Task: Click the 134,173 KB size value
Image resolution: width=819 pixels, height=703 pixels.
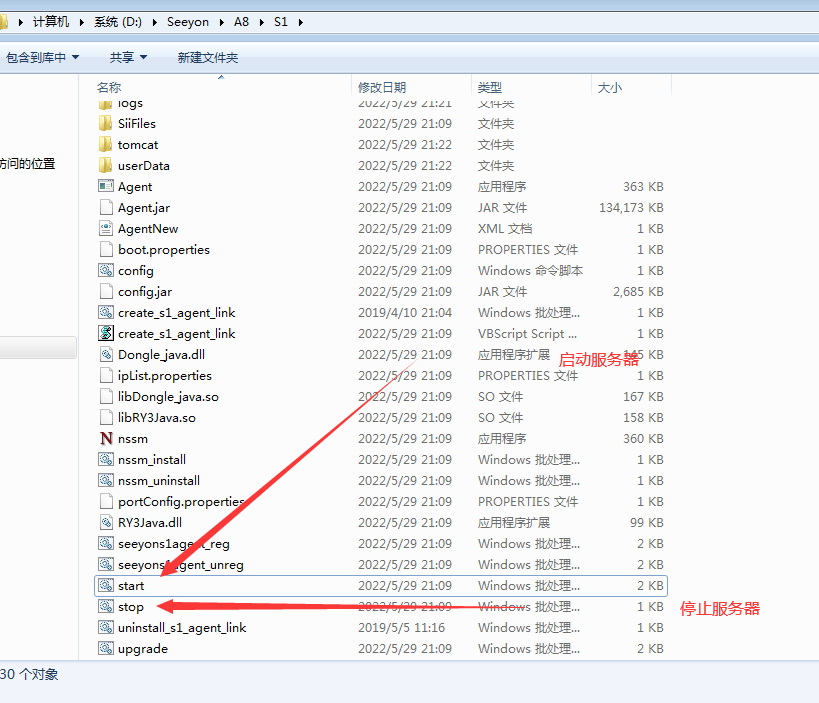Action: 631,208
